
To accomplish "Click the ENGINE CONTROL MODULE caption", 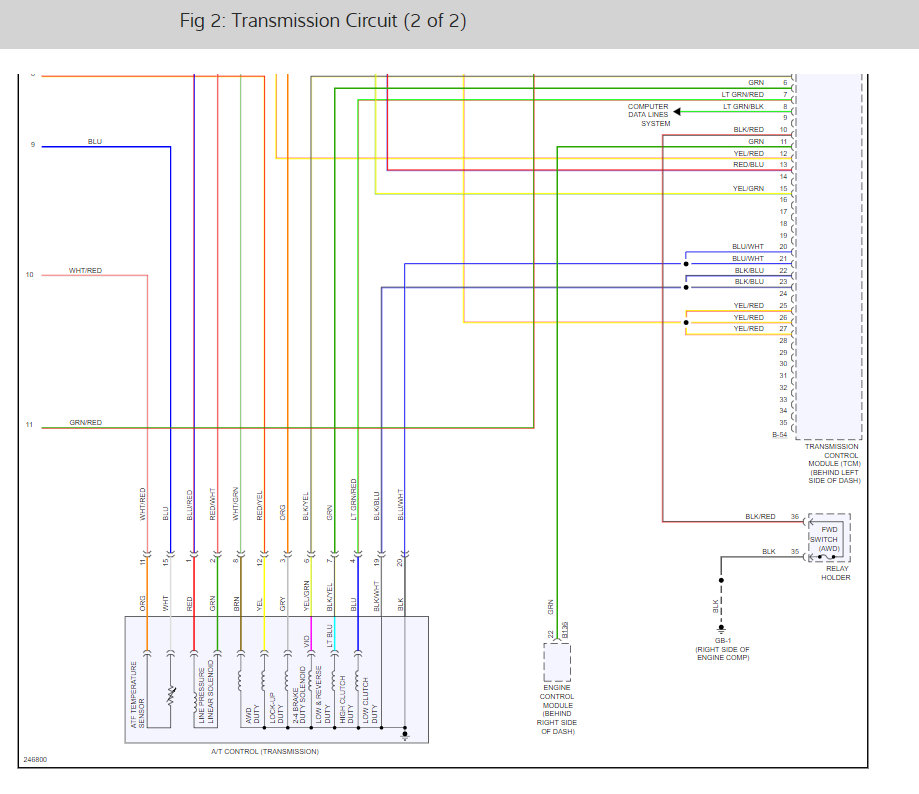I will click(x=557, y=710).
